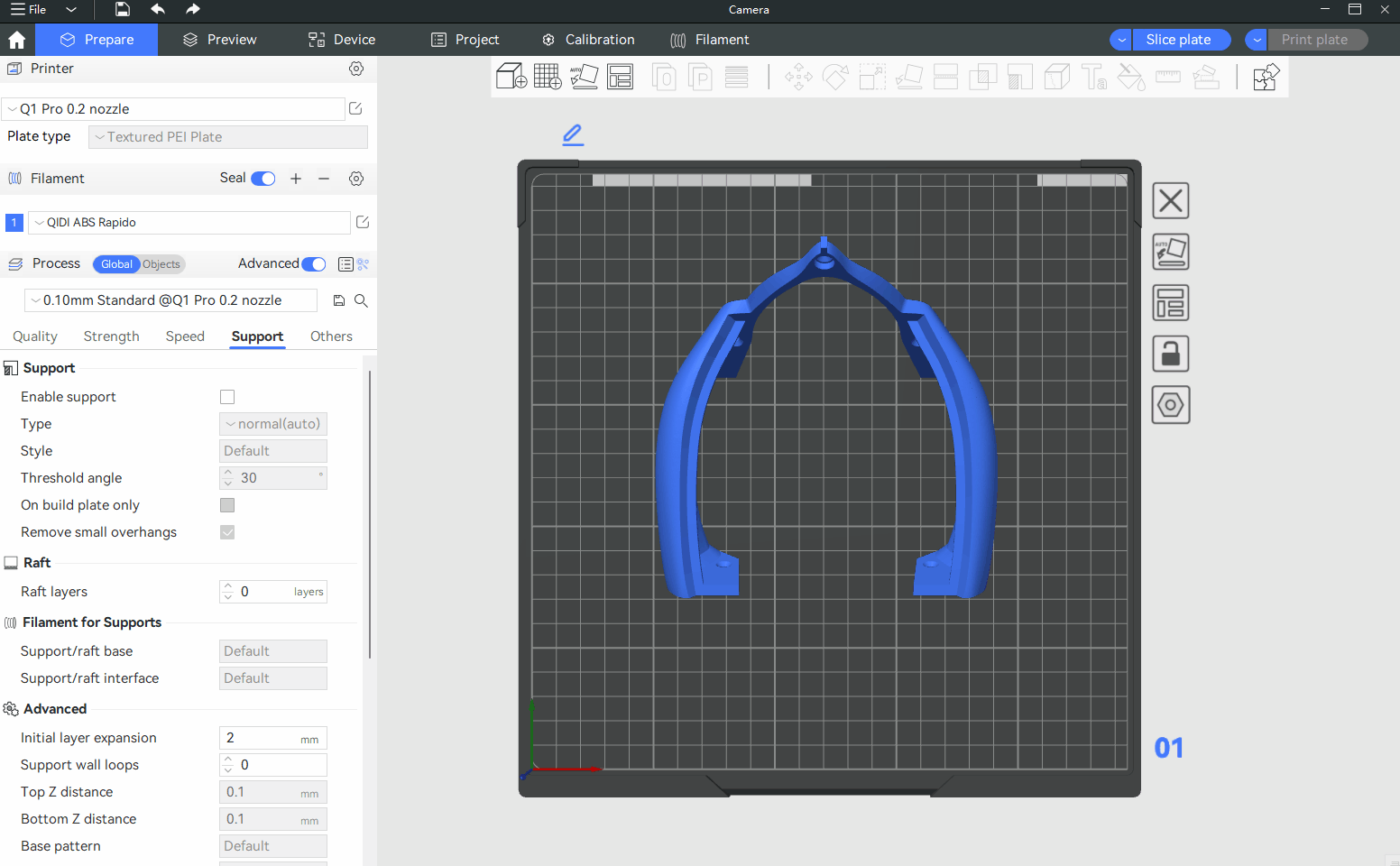Click the Add model cube icon
Image resolution: width=1400 pixels, height=866 pixels.
511,77
